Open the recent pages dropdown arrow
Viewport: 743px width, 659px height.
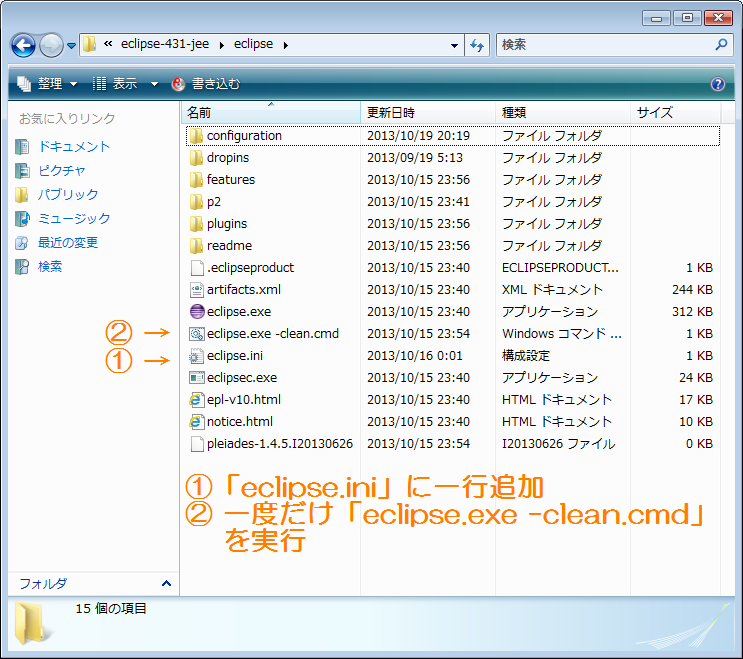point(72,46)
